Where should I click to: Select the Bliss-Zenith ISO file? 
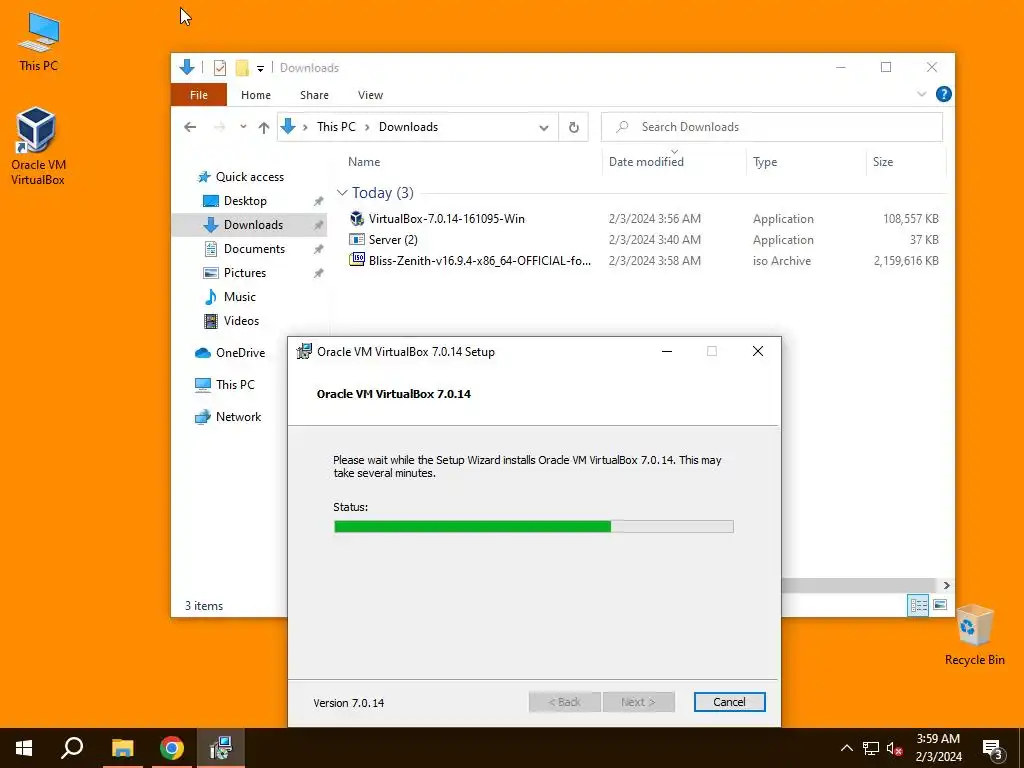tap(479, 261)
